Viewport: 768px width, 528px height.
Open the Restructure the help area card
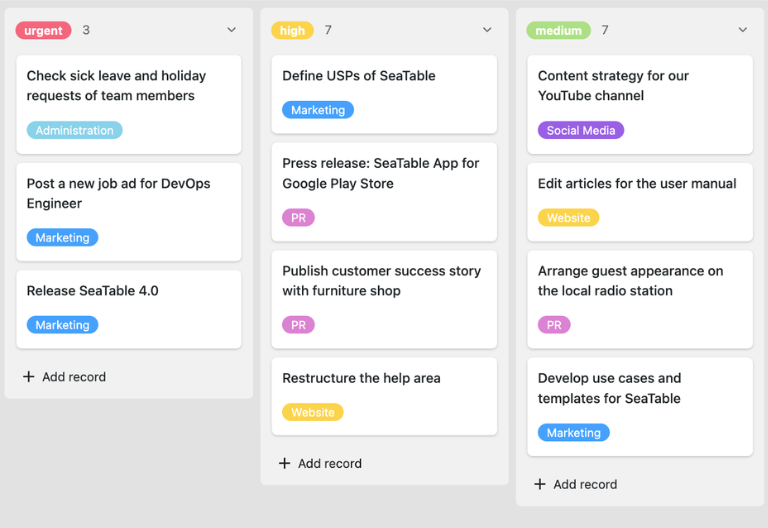tap(384, 396)
